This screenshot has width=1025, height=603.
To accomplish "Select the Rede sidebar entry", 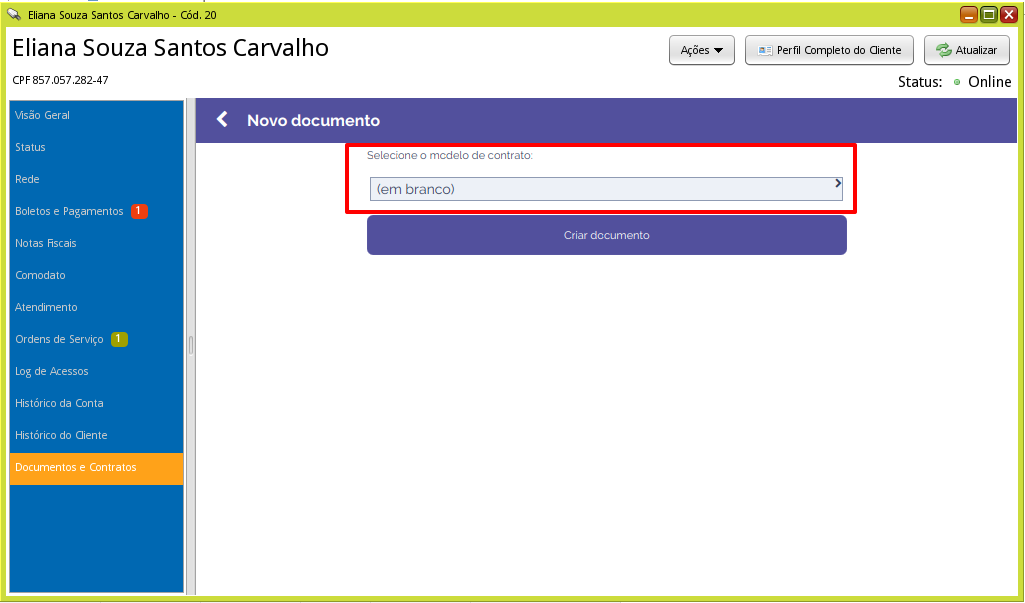I will point(27,179).
